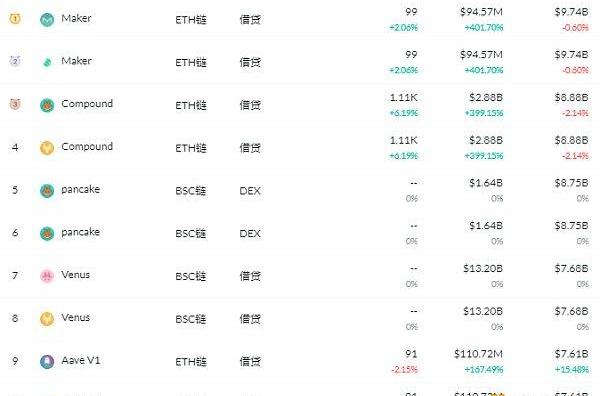Open the Compound name in rank 3 row

[87, 104]
